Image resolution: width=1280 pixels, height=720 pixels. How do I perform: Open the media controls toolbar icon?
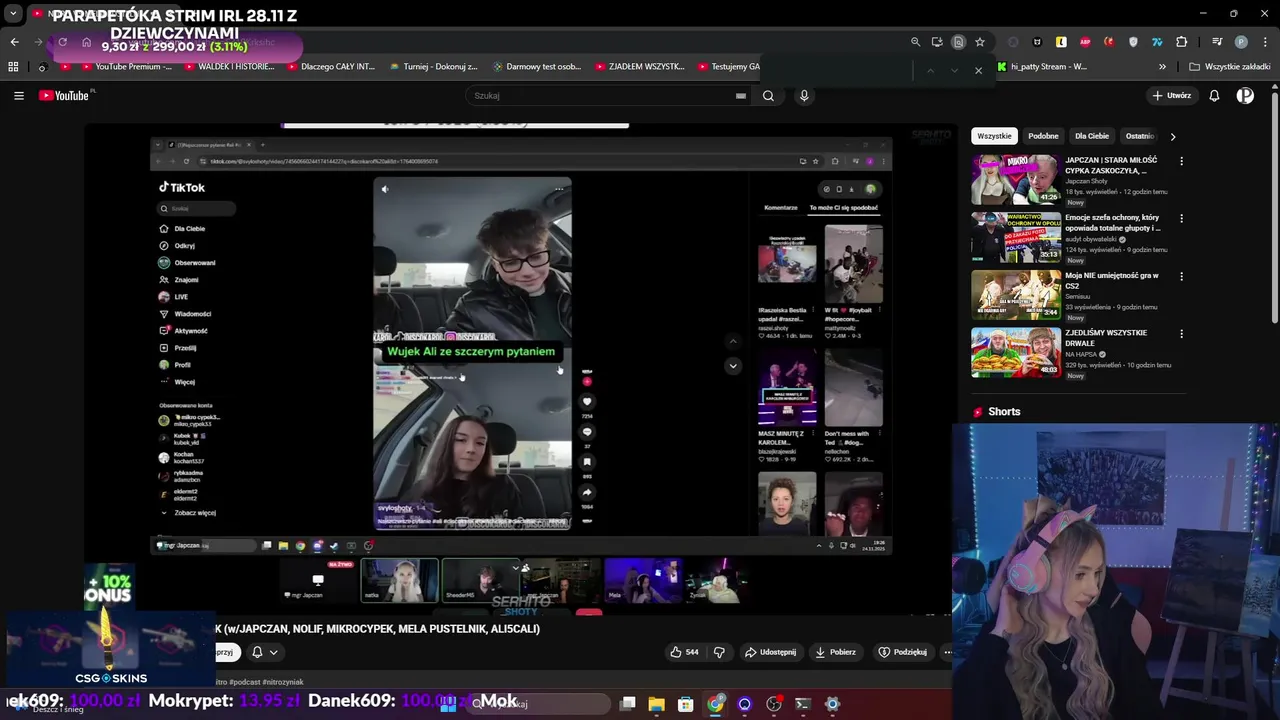[1217, 42]
